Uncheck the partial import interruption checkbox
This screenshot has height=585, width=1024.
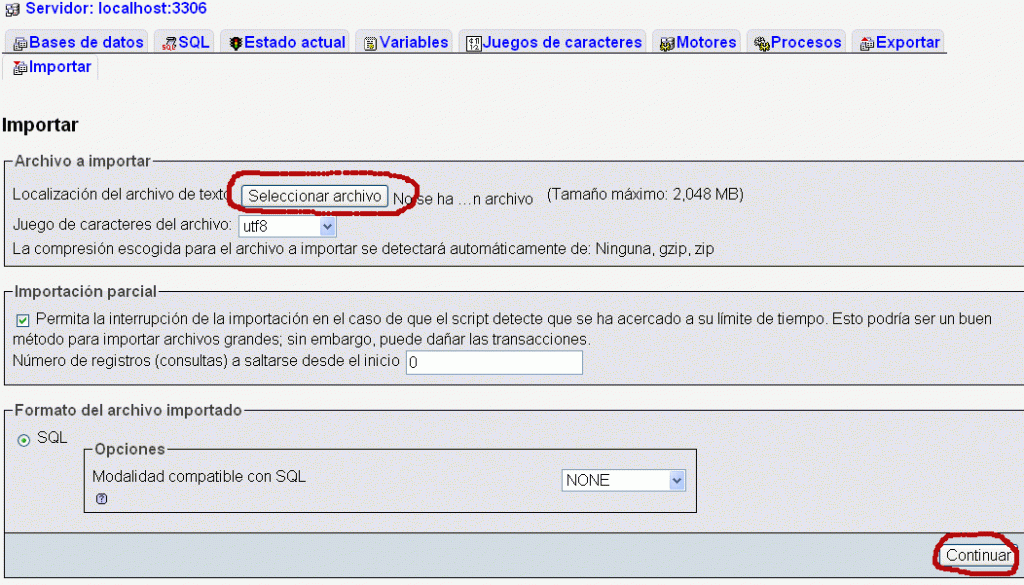(22, 319)
